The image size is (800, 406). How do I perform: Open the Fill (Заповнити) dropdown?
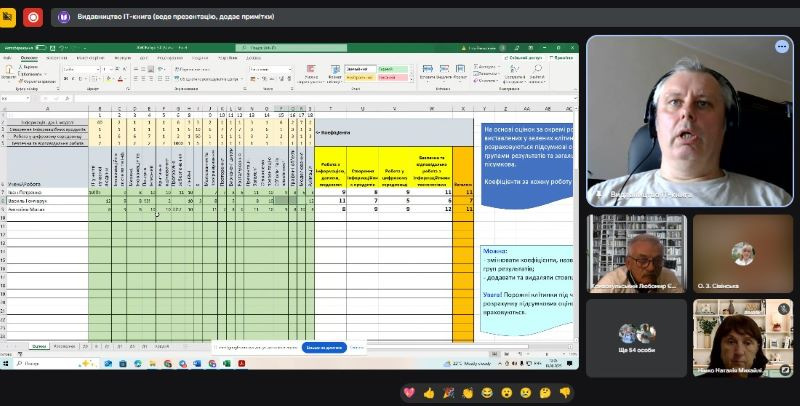(498, 74)
